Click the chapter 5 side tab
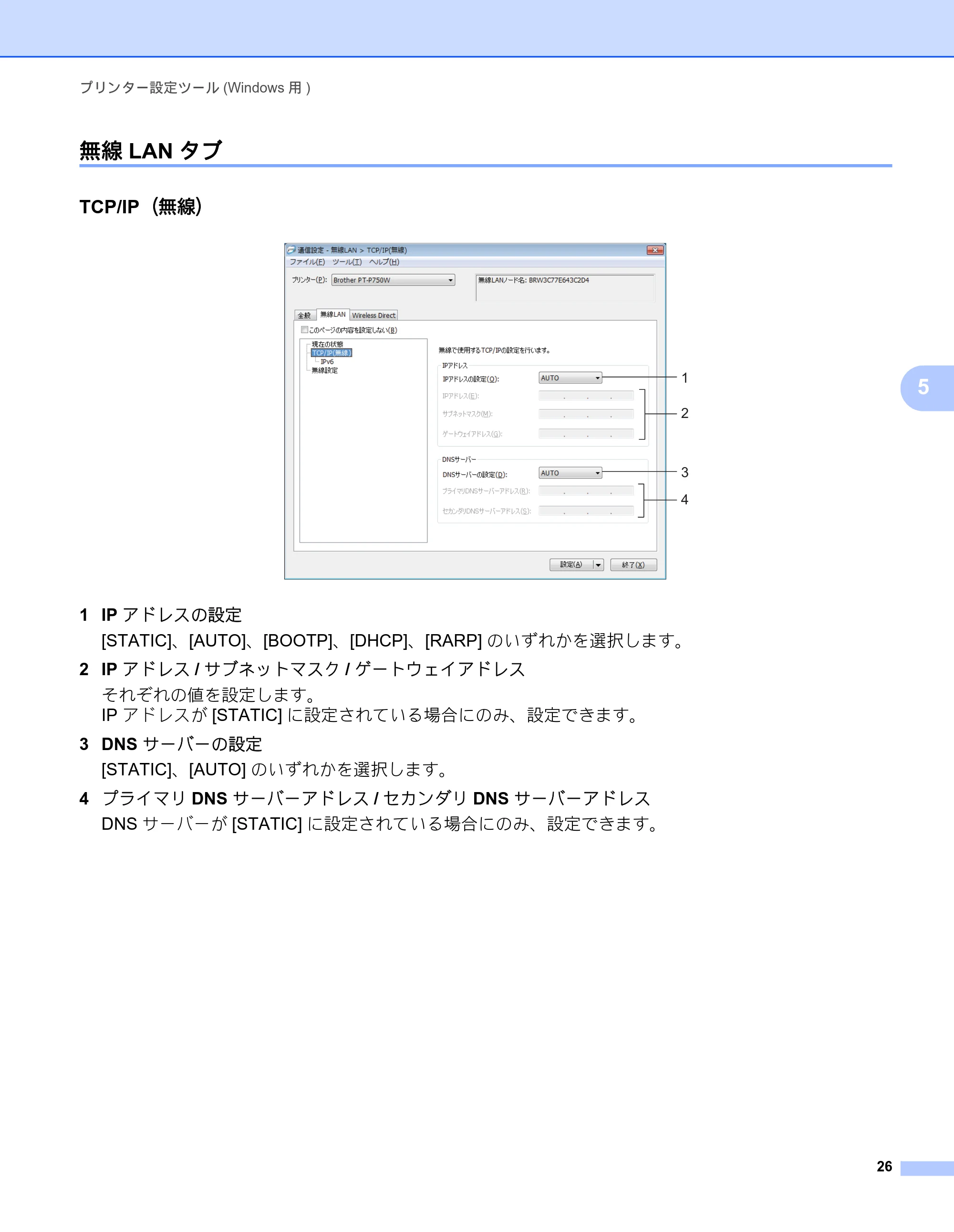The image size is (954, 1232). point(927,387)
